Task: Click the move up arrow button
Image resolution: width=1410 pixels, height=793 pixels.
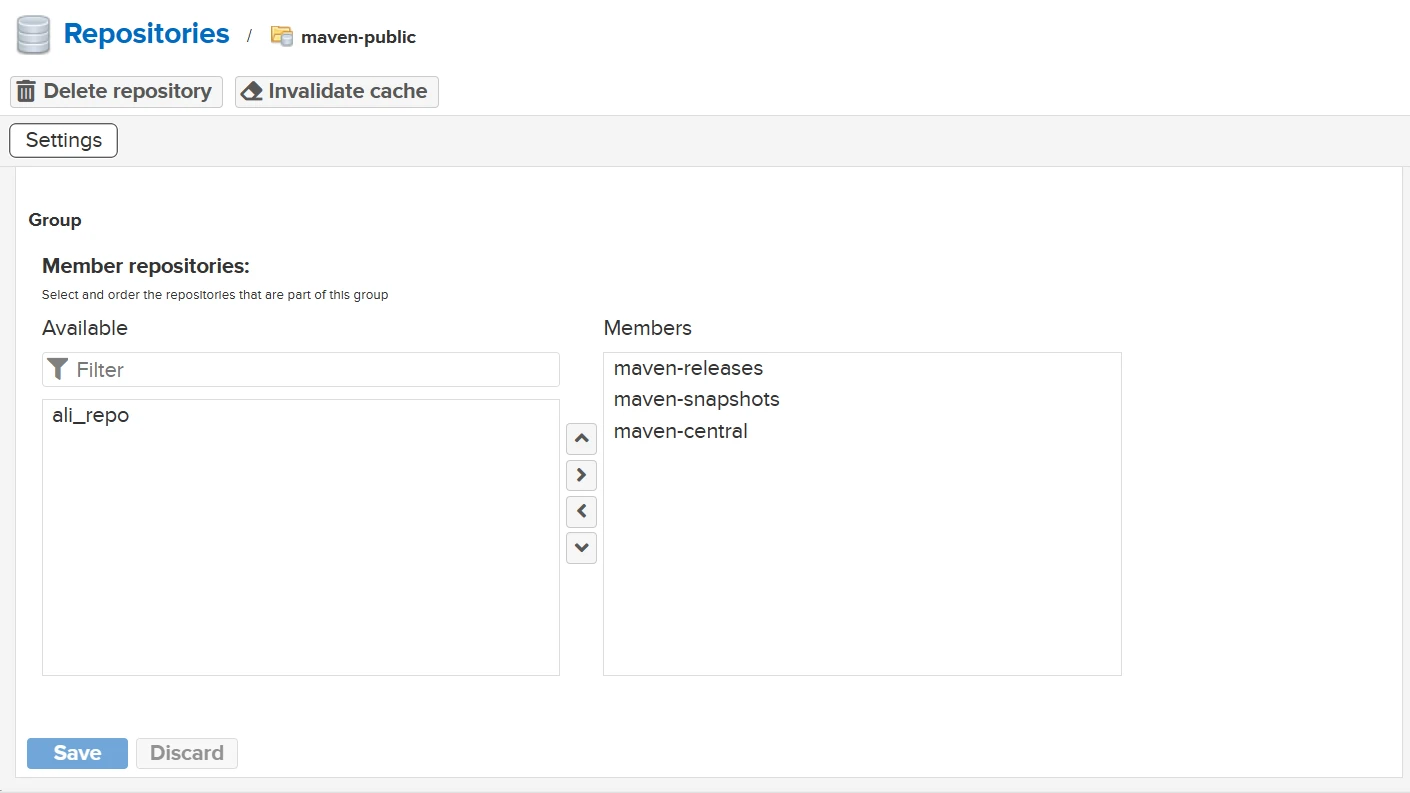Action: click(x=581, y=438)
